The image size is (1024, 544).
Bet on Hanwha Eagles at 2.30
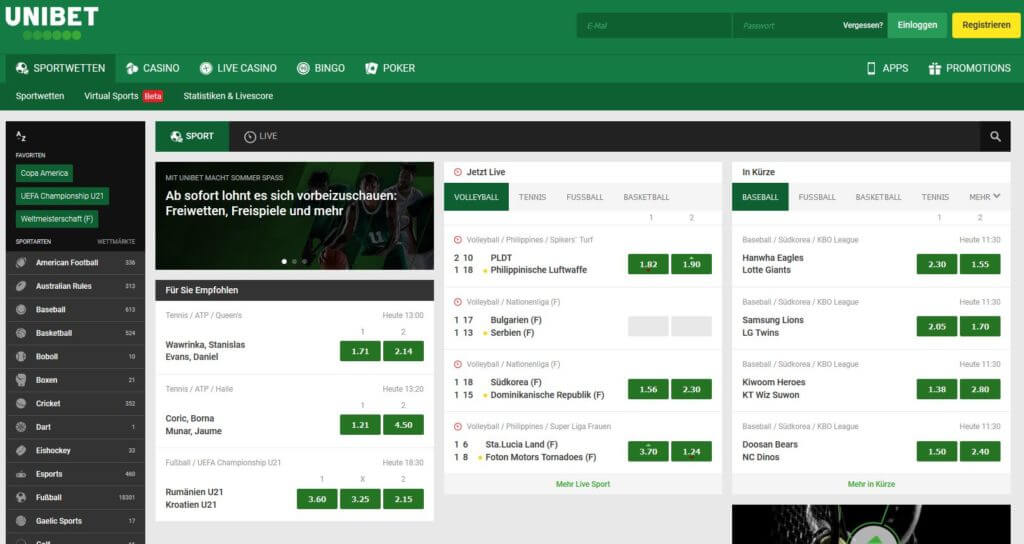936,264
